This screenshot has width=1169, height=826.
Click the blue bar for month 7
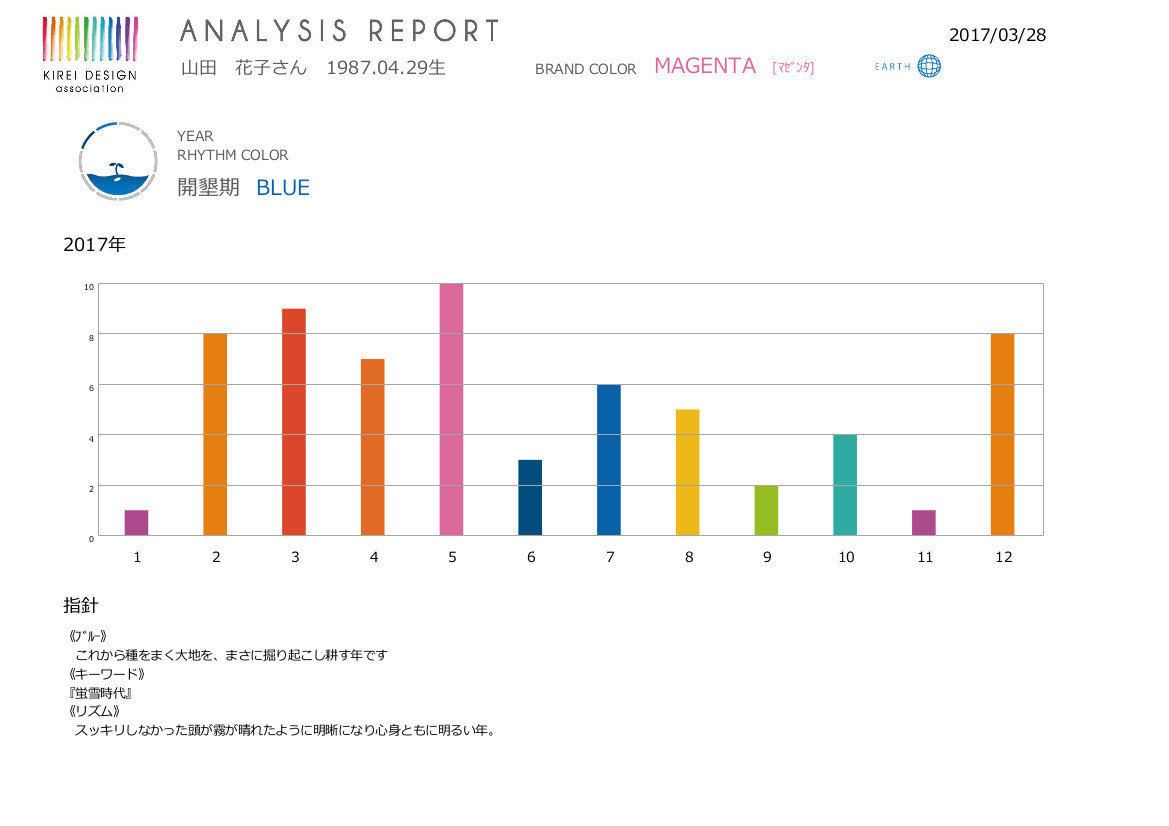click(608, 460)
